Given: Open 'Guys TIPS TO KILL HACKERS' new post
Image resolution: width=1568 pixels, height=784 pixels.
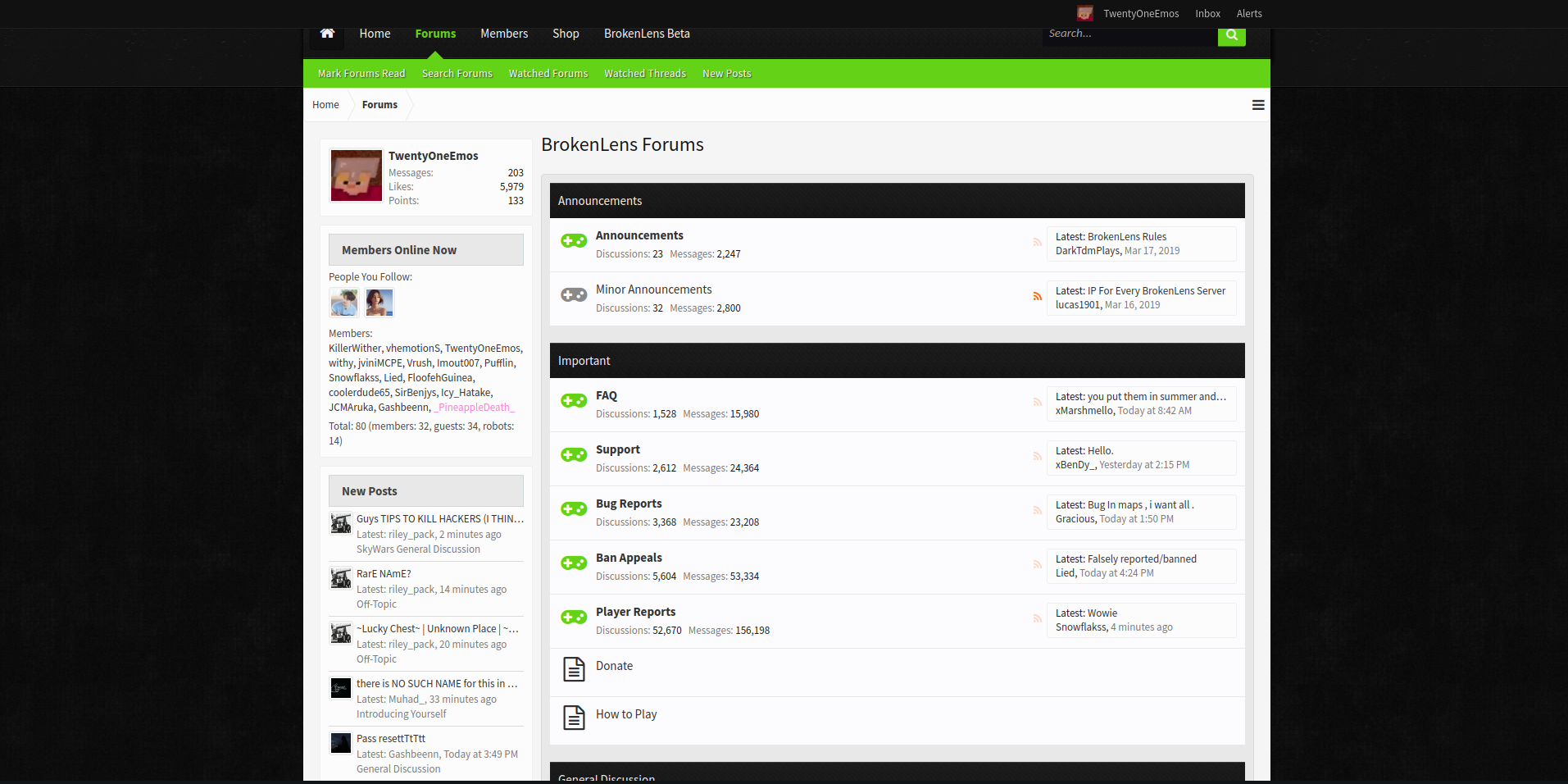Looking at the screenshot, I should pyautogui.click(x=439, y=519).
